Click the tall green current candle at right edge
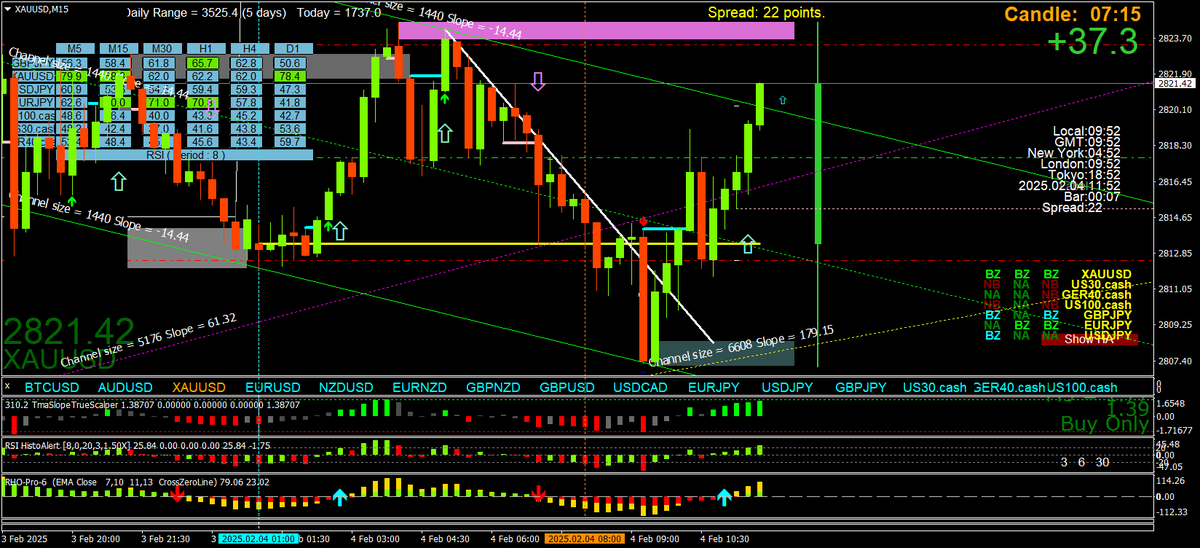Viewport: 1200px width, 548px height. 818,163
